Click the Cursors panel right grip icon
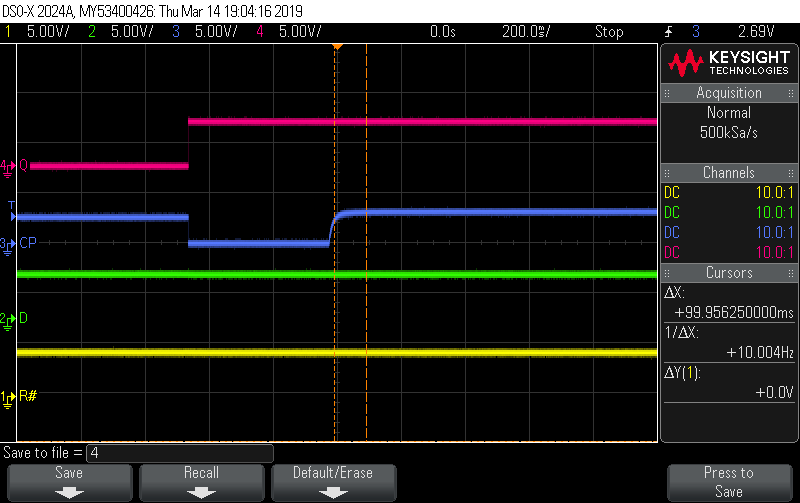The width and height of the screenshot is (800, 503). pyautogui.click(x=790, y=273)
